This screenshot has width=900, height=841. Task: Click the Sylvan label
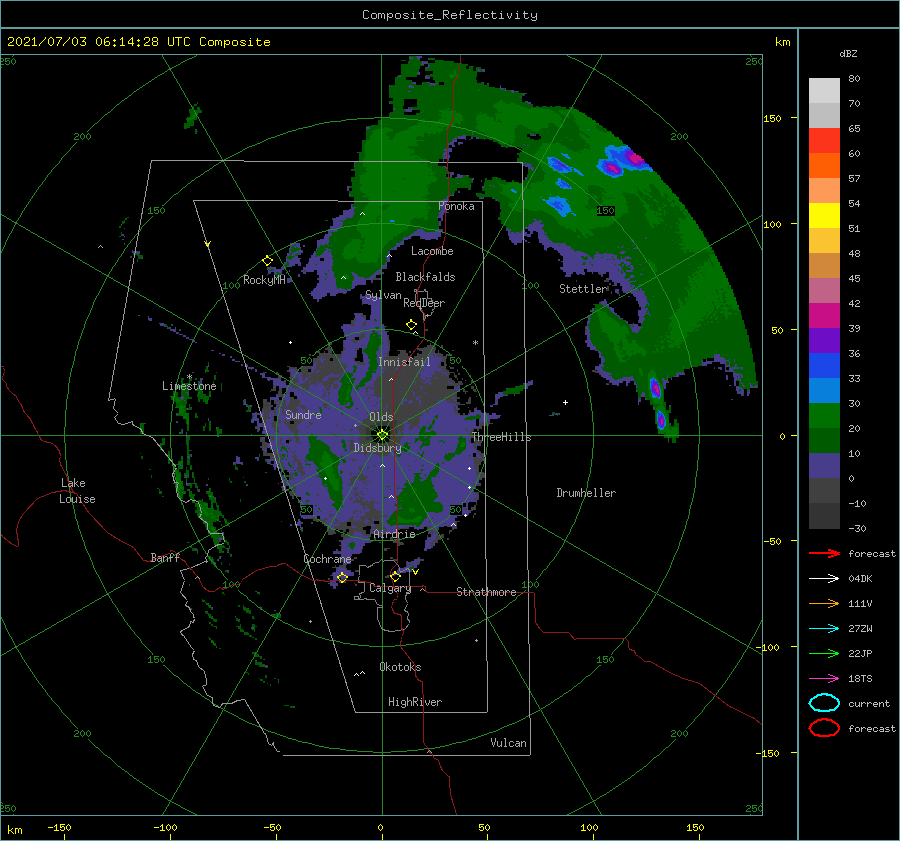[x=383, y=295]
